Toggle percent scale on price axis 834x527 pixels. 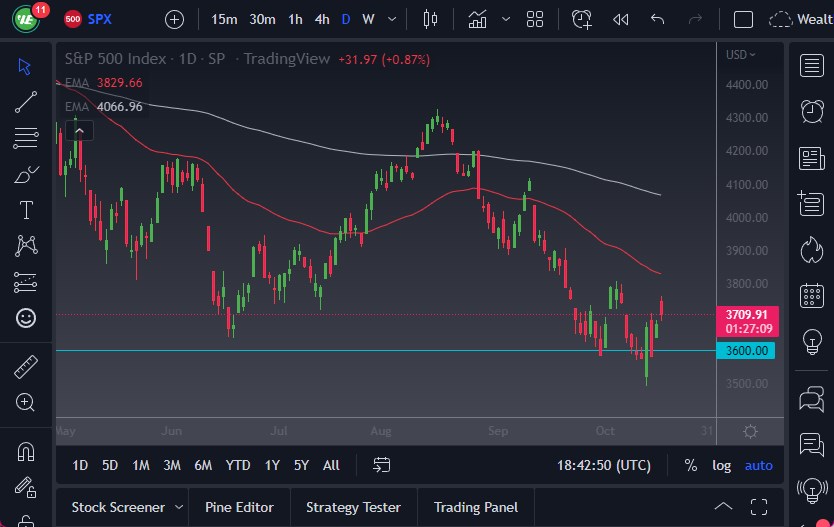[x=691, y=465]
